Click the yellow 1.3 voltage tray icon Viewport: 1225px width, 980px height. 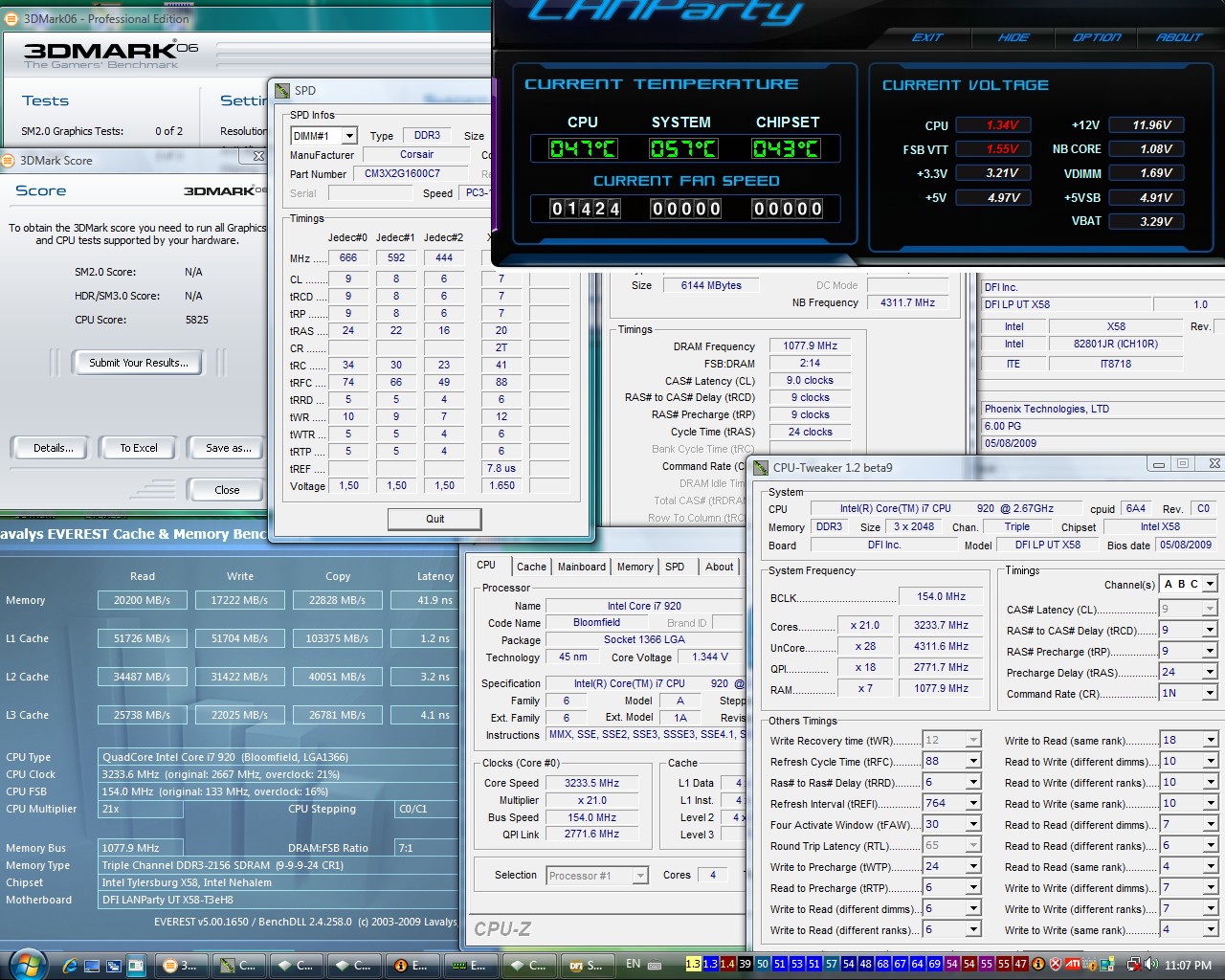(x=694, y=964)
